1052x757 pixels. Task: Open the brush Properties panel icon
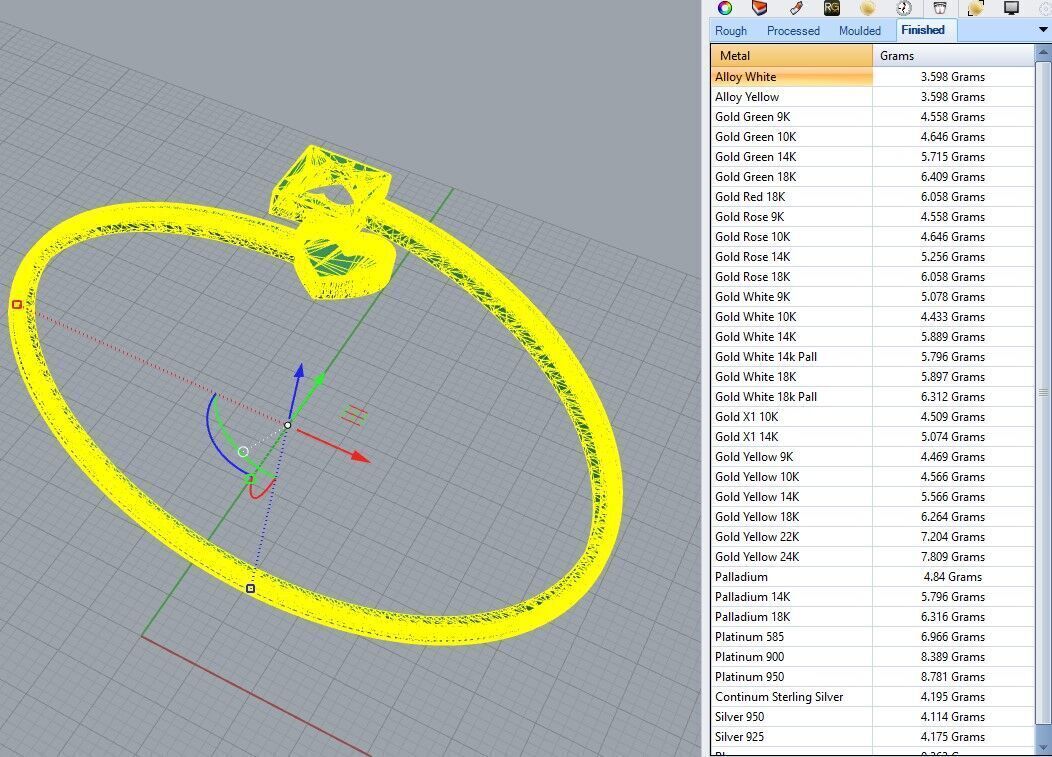796,7
